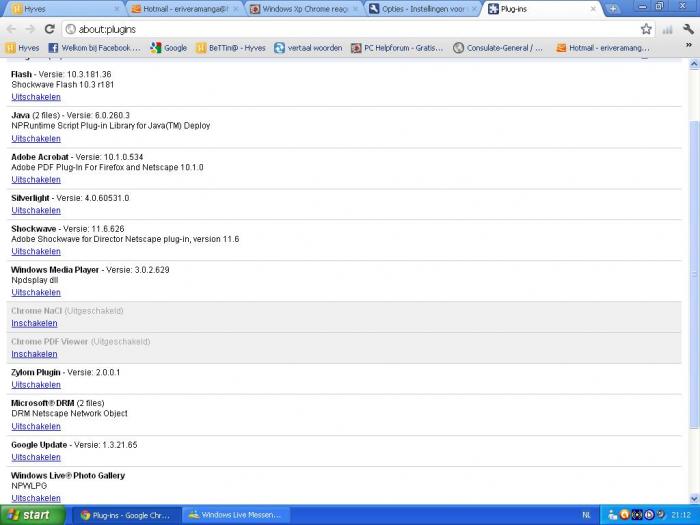The height and width of the screenshot is (525, 700).
Task: Show hidden bookmarks chevron
Action: click(x=689, y=45)
